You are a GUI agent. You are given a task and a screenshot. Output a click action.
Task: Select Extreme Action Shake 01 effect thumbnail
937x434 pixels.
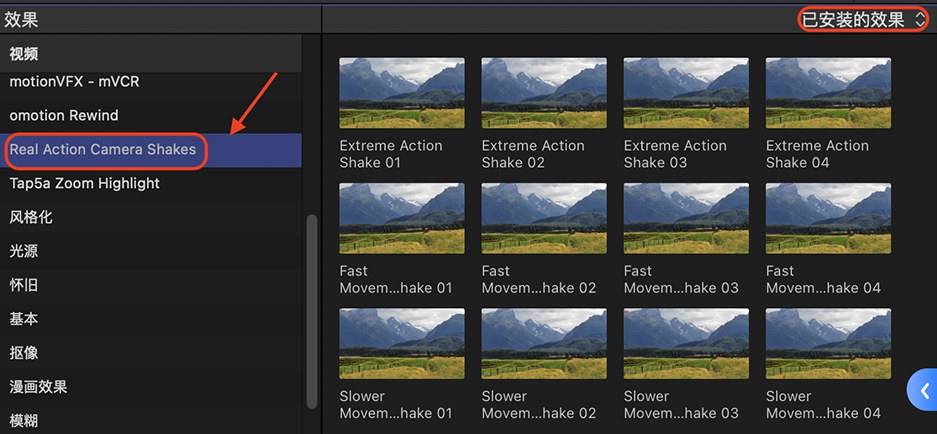pyautogui.click(x=402, y=92)
